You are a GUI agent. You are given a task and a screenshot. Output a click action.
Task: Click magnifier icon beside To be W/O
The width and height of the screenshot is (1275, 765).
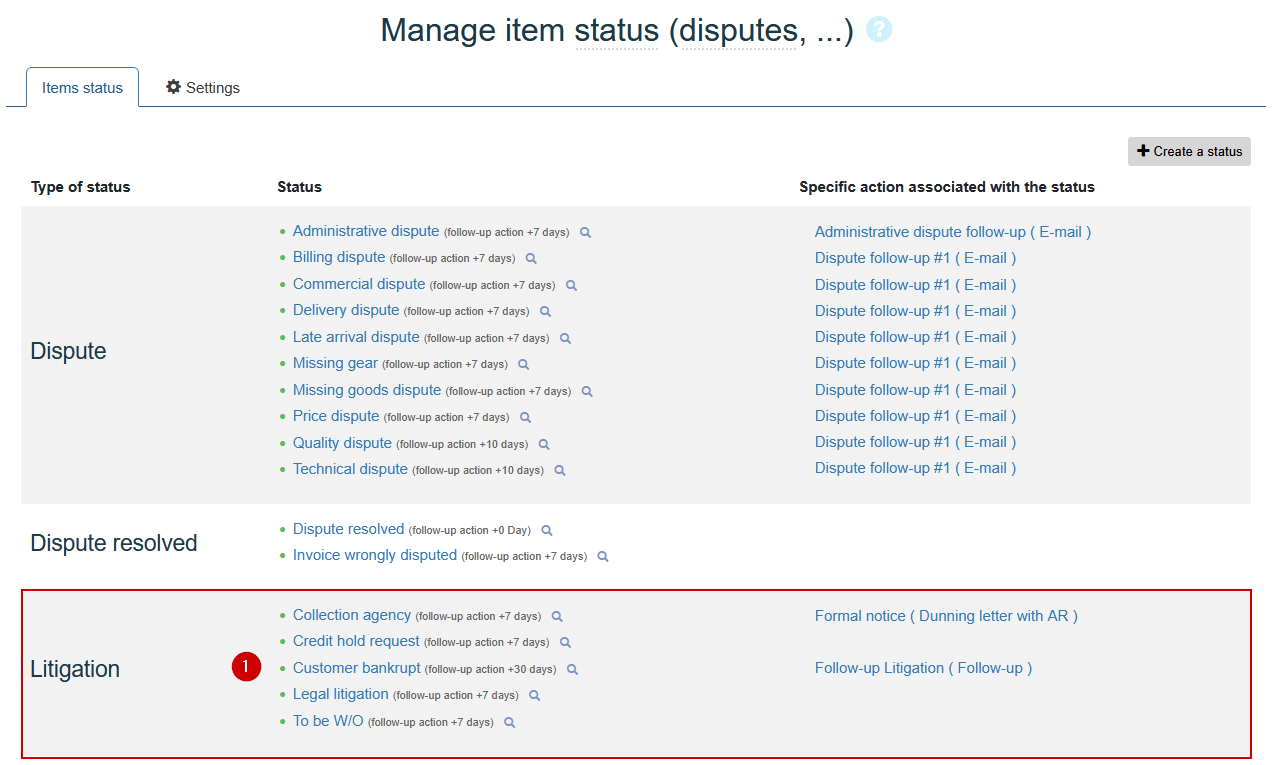(x=510, y=722)
